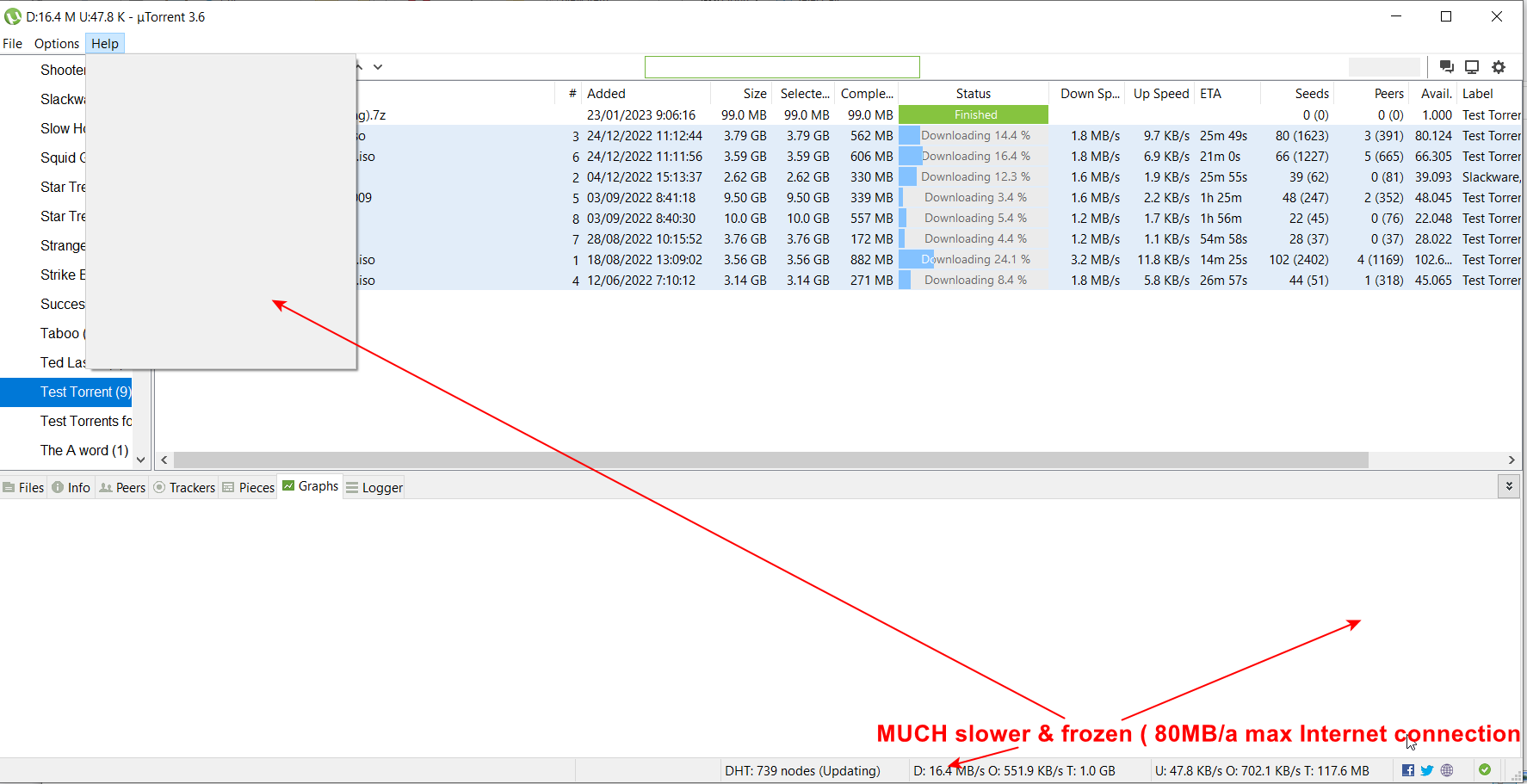Screen dimensions: 1527x784
Task: Click the globe web icon in status bar
Action: (1447, 770)
